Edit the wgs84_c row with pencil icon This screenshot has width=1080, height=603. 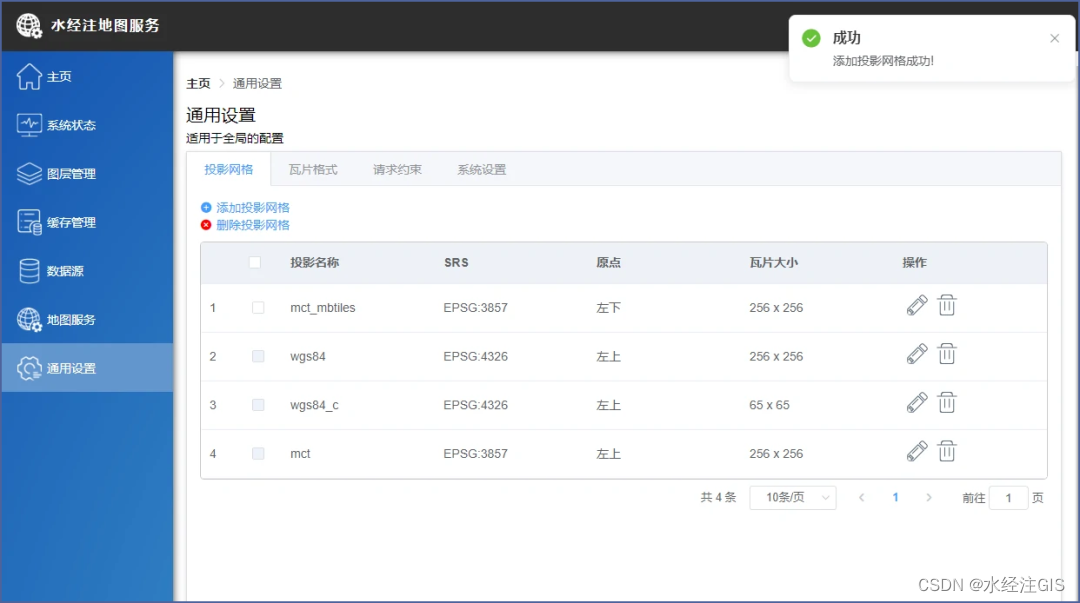917,402
